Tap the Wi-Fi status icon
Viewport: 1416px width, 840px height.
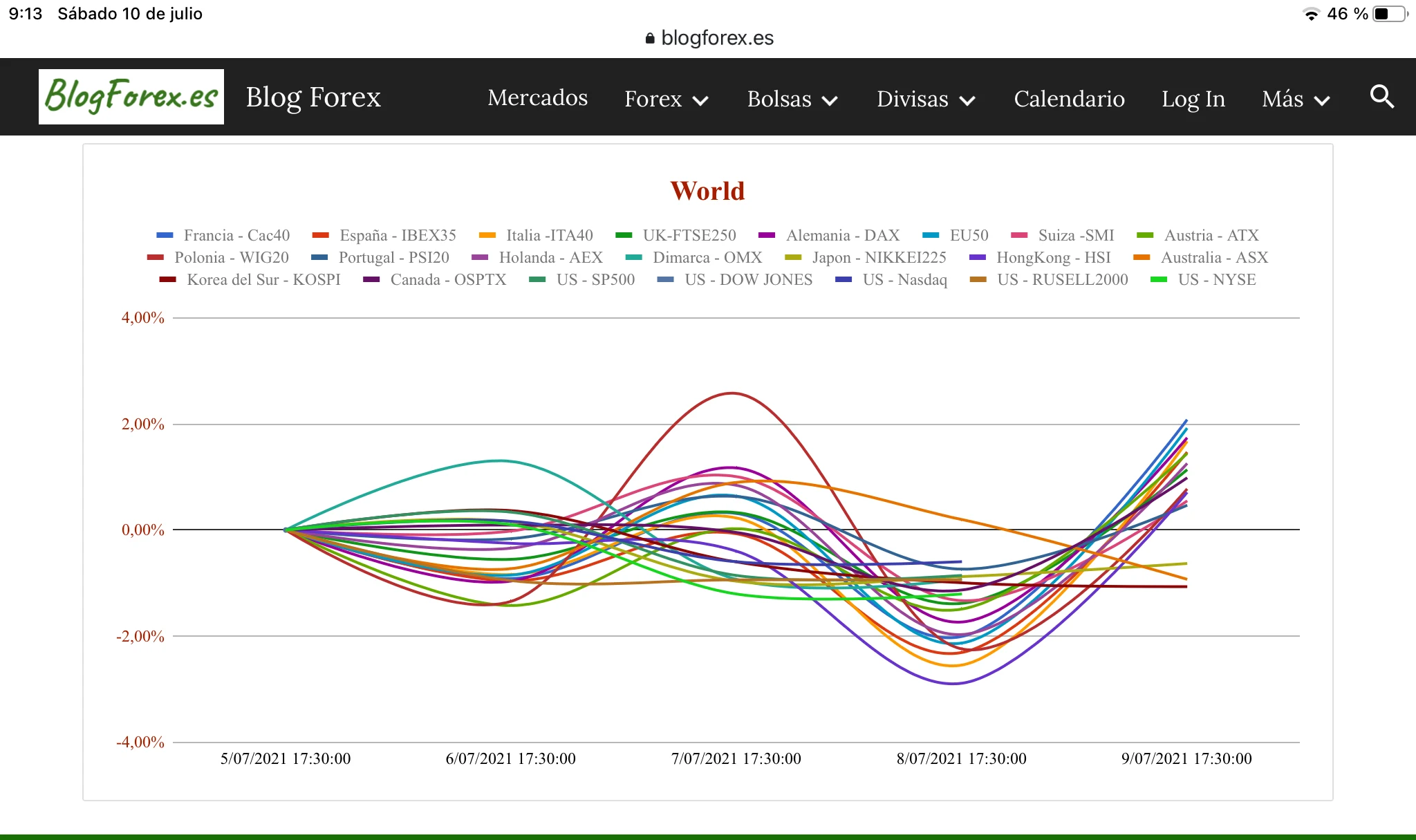click(x=1310, y=14)
